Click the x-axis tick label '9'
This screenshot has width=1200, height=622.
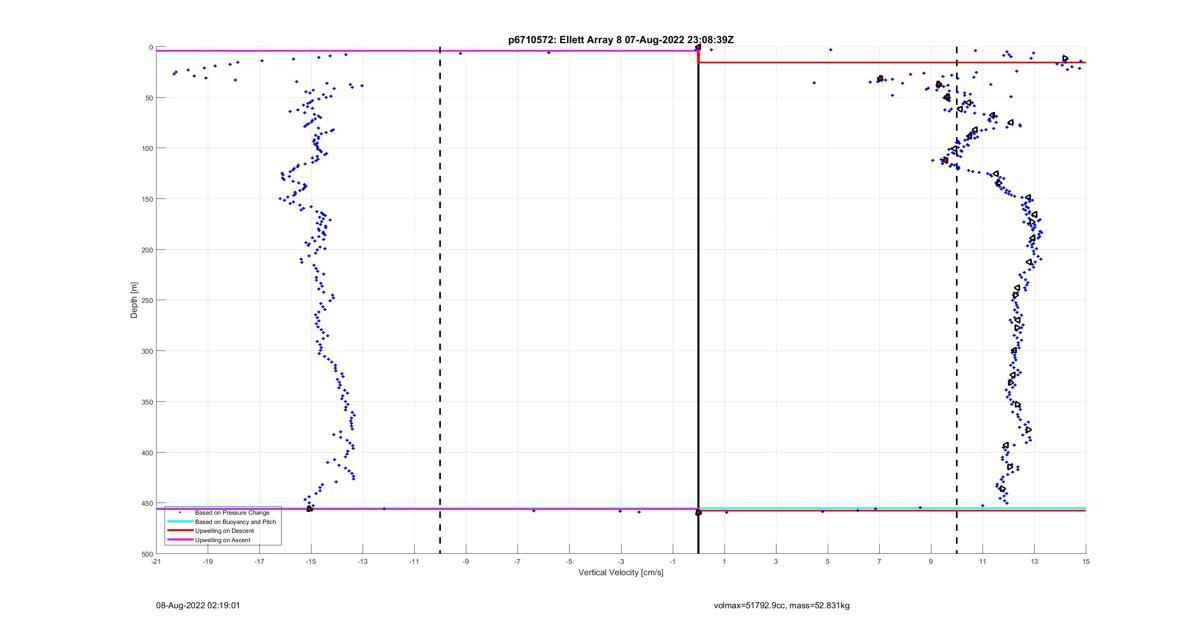pyautogui.click(x=931, y=562)
